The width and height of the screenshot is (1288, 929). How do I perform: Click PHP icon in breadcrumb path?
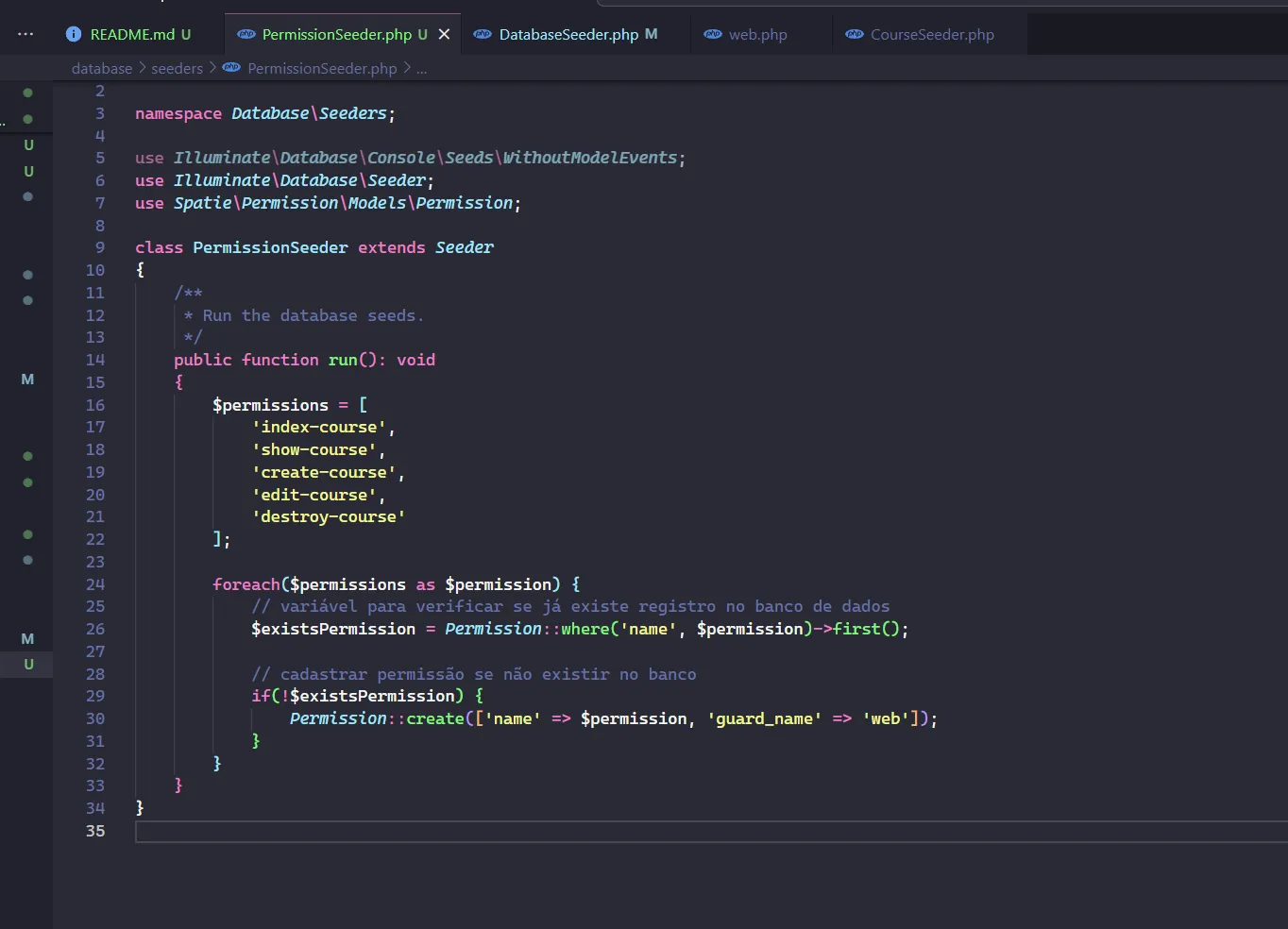click(231, 68)
